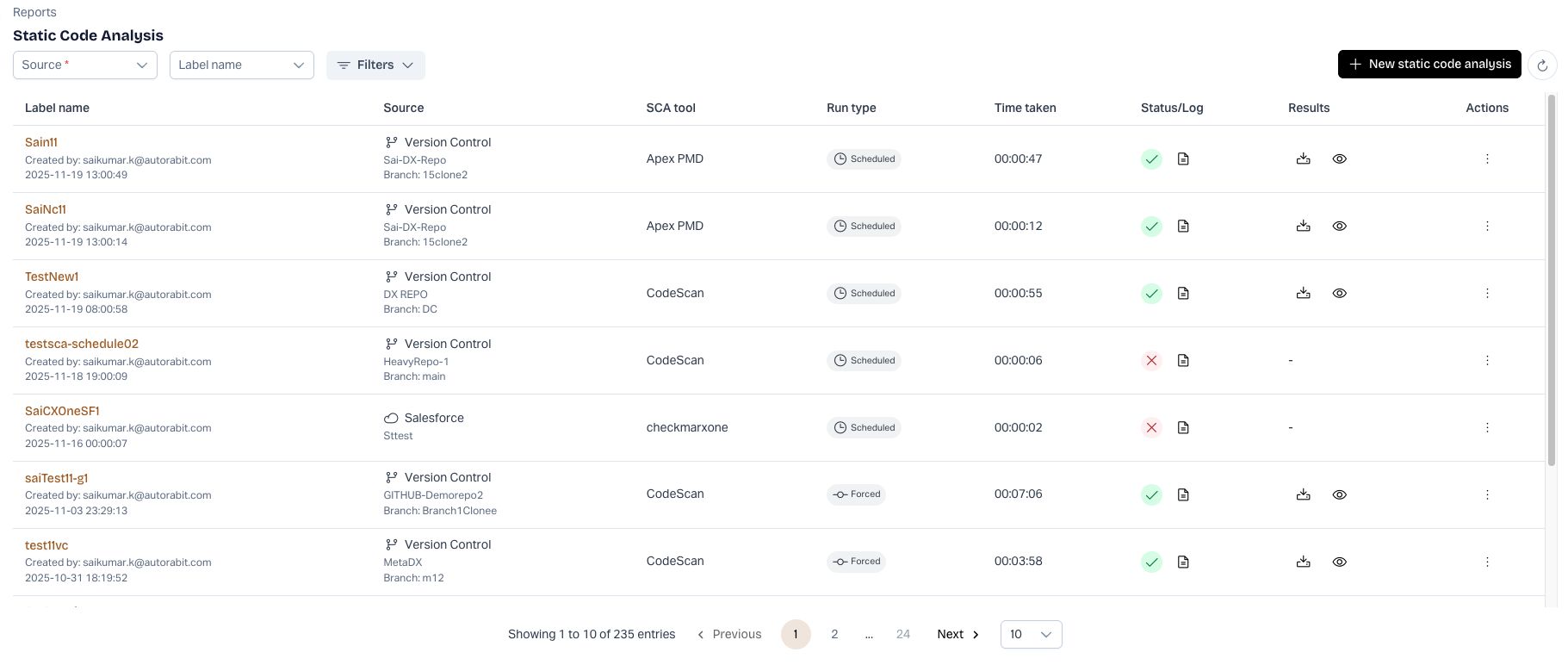This screenshot has width=1568, height=671.
Task: Click the success status icon for test11vc
Action: pyautogui.click(x=1151, y=562)
